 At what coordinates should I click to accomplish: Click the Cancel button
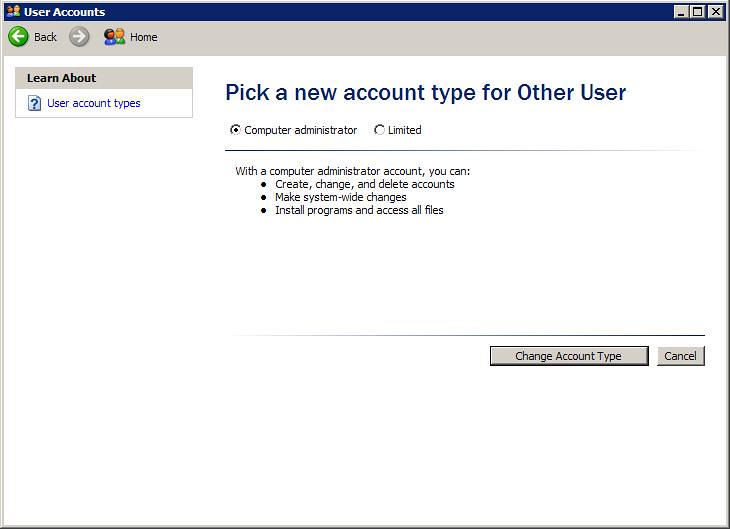click(680, 356)
